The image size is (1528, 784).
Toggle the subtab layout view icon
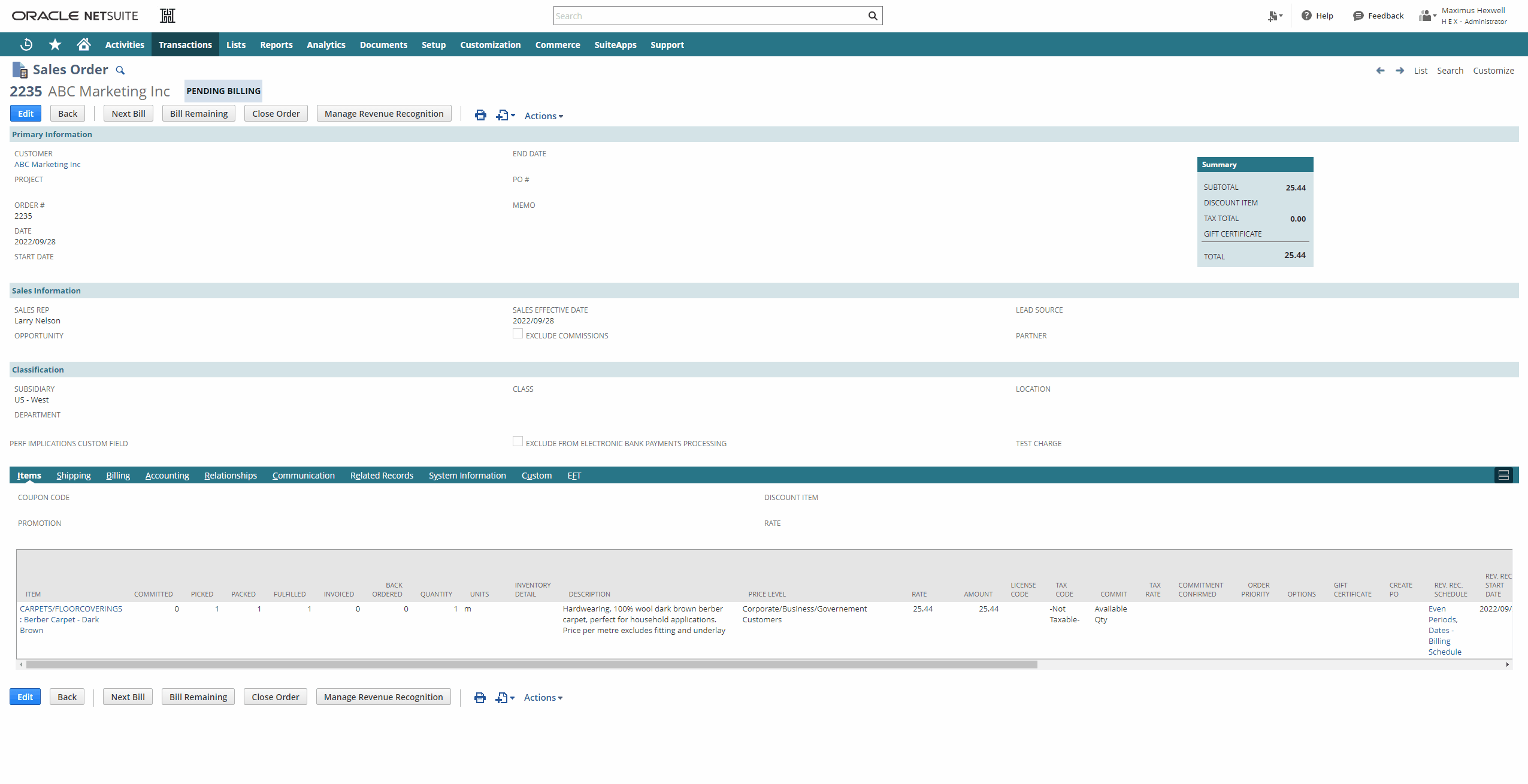pos(1503,475)
